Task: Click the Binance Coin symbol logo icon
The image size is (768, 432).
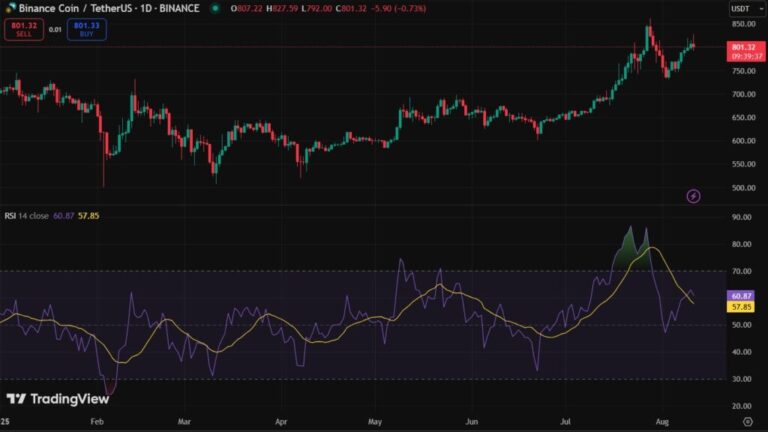Action: click(x=10, y=8)
